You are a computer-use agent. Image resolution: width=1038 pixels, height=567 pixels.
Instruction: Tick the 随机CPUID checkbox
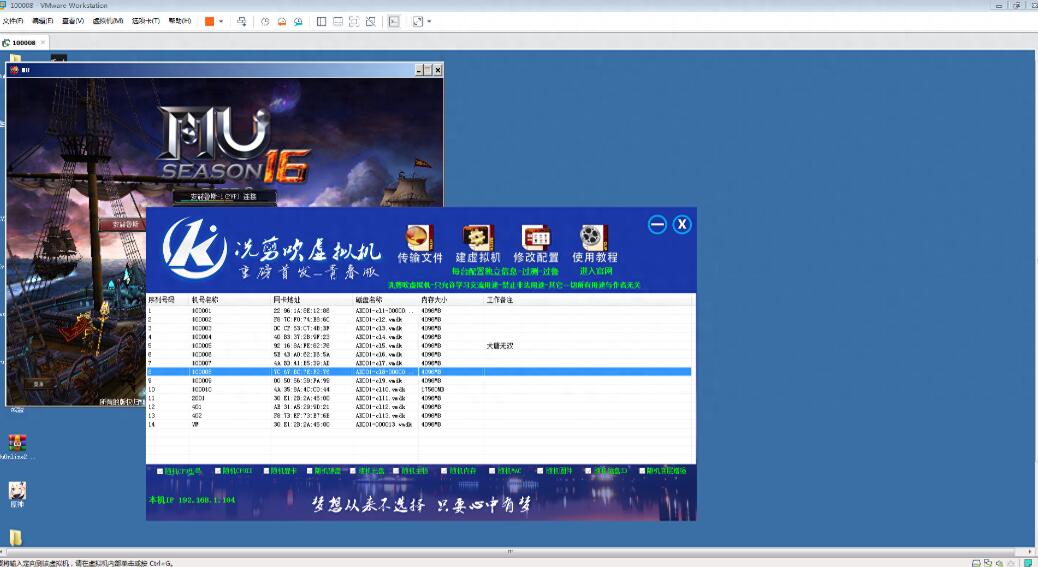coord(218,471)
